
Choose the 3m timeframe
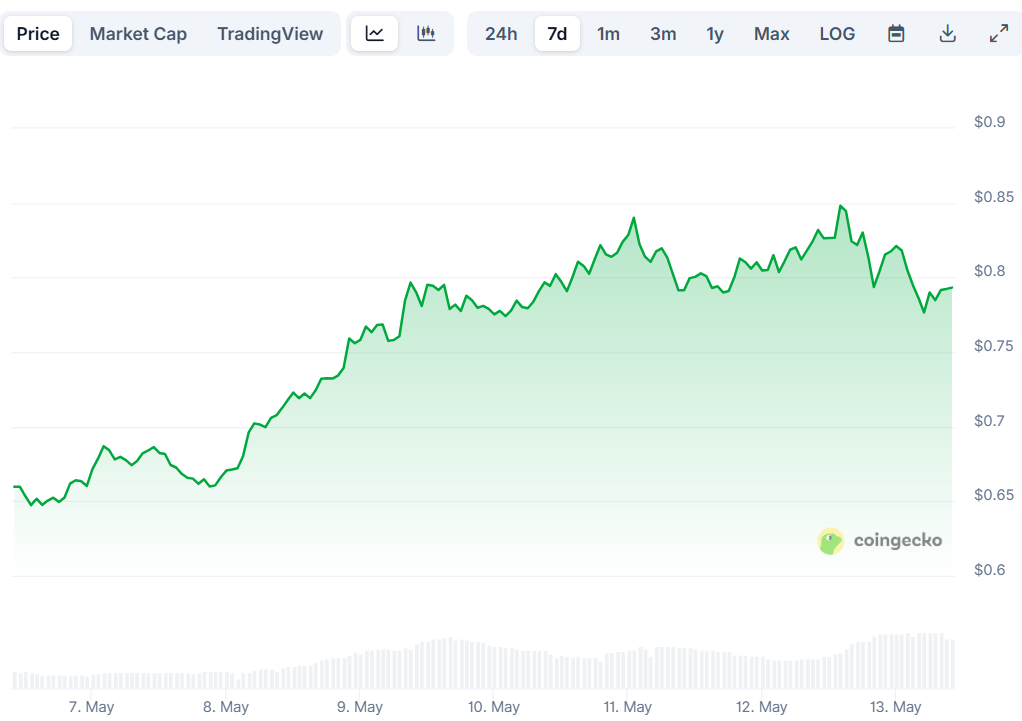point(663,33)
